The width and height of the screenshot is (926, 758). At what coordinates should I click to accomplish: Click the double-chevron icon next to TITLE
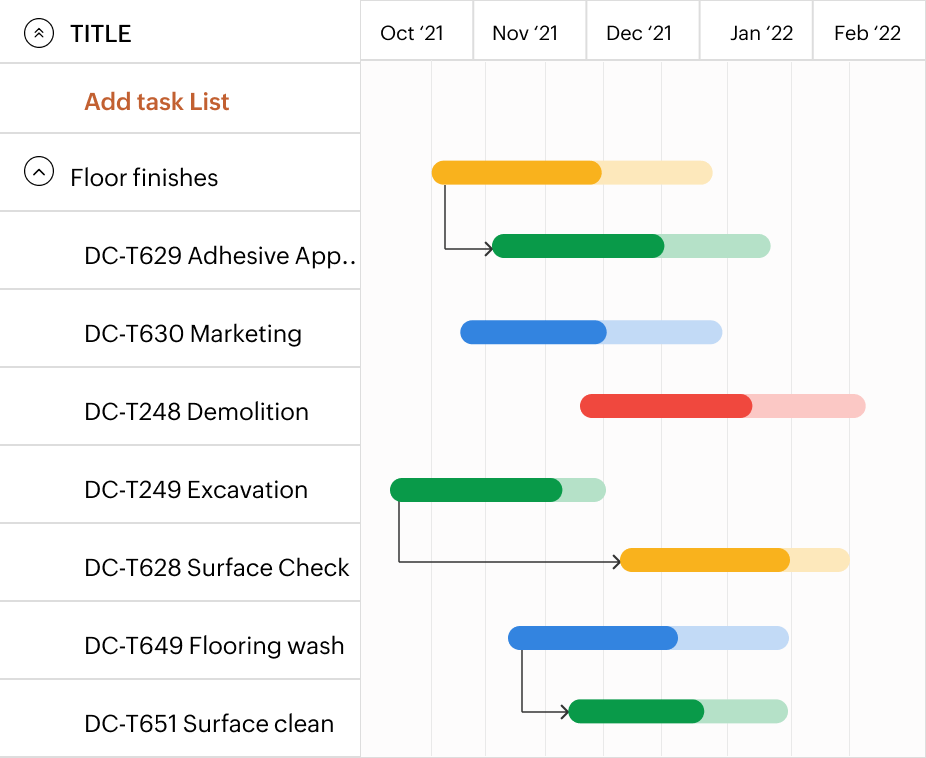pos(38,33)
